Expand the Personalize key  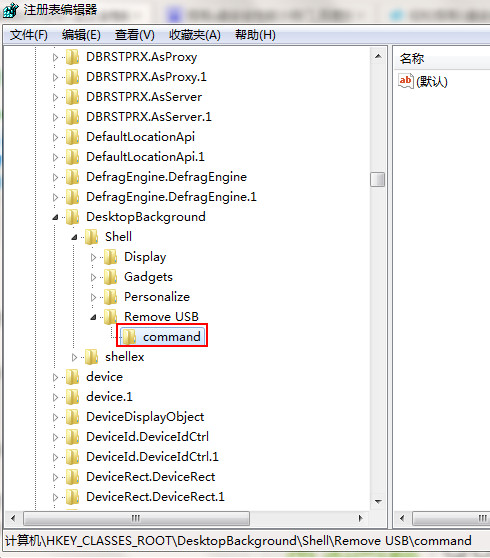[93, 297]
